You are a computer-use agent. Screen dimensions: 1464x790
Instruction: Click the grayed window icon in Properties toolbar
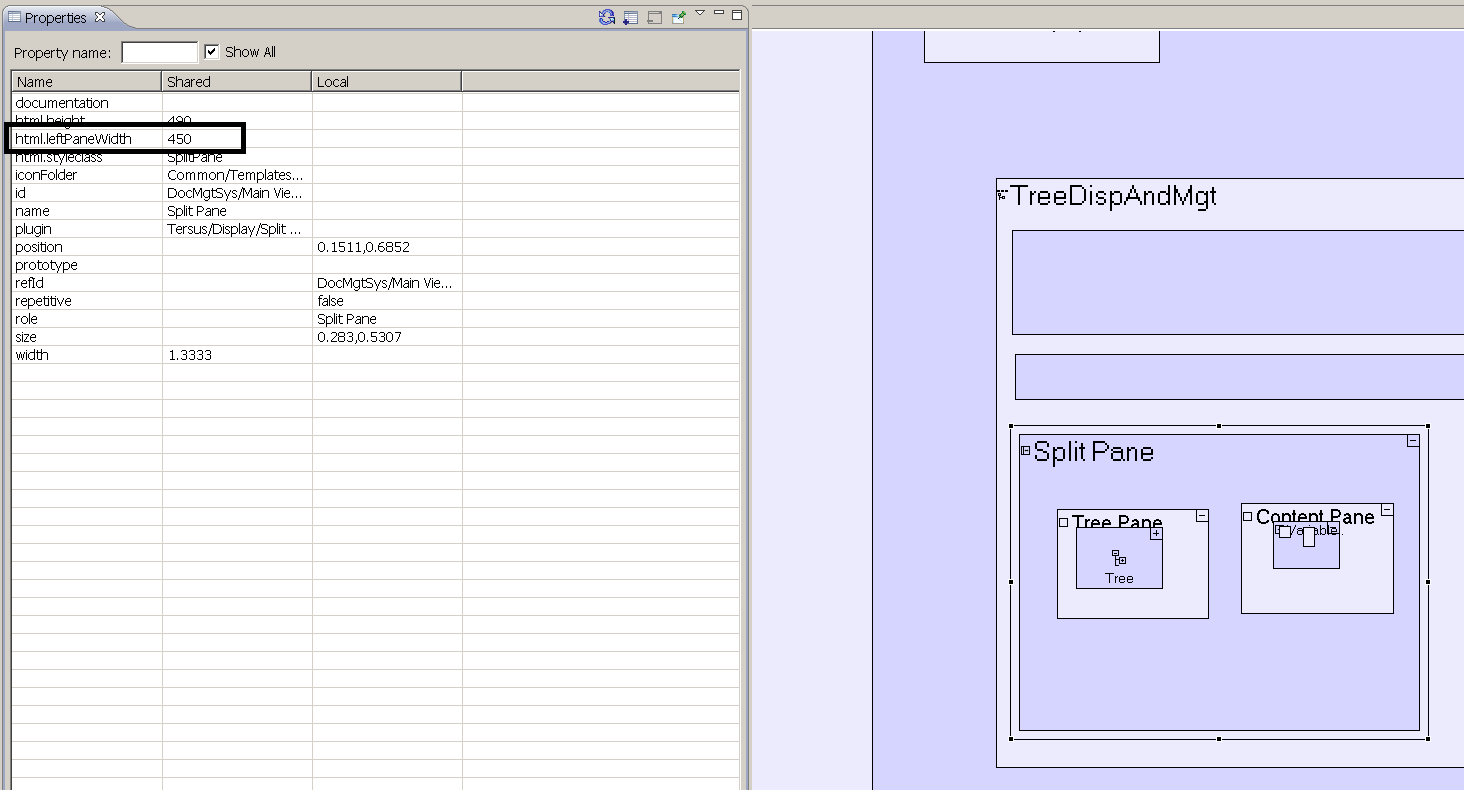click(654, 17)
